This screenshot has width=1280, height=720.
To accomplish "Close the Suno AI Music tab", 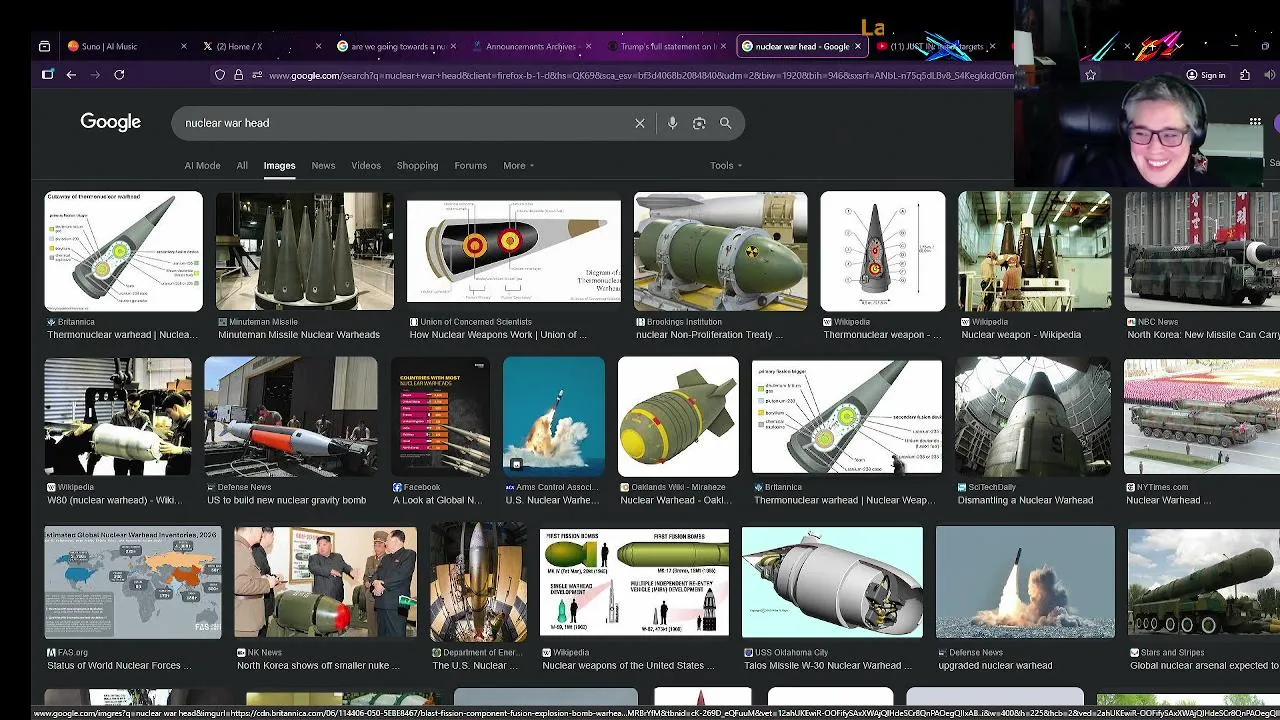I will point(183,46).
